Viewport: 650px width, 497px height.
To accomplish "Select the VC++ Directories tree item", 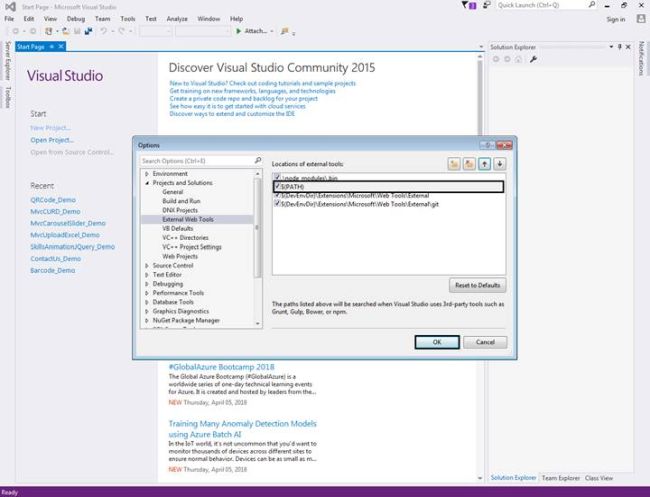I will [x=185, y=238].
